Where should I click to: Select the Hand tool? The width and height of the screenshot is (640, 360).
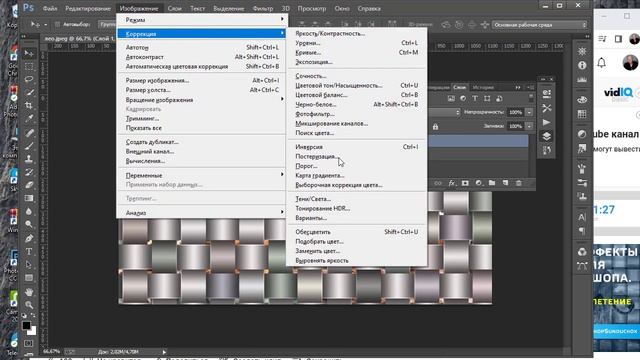pyautogui.click(x=29, y=292)
